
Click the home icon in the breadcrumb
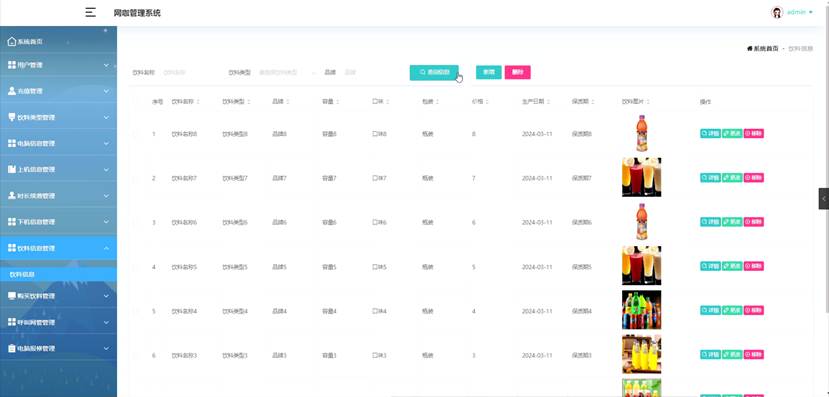point(750,49)
